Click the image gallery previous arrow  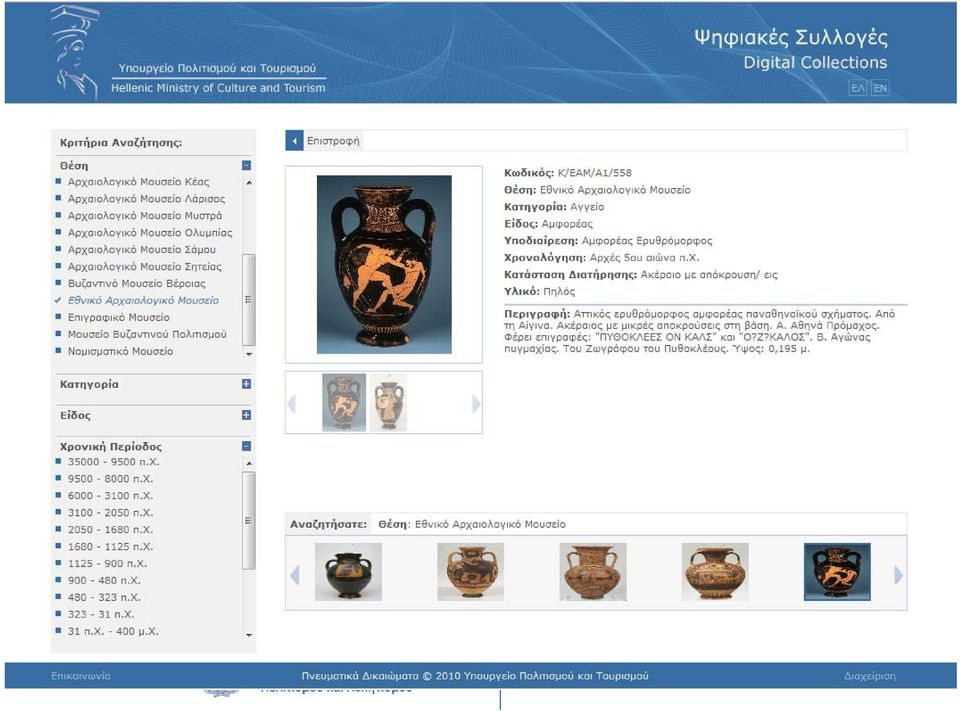(292, 404)
